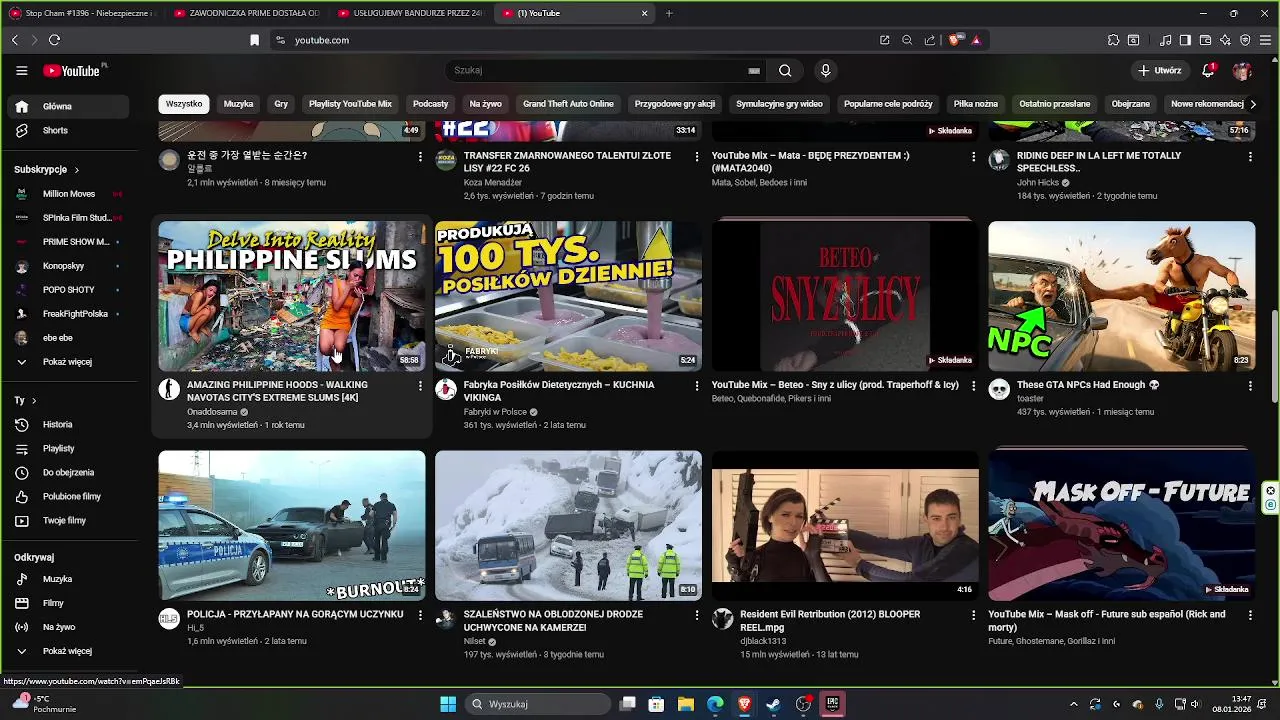Viewport: 1280px width, 720px height.
Task: Open Brave VPN shield icon
Action: 1245,40
